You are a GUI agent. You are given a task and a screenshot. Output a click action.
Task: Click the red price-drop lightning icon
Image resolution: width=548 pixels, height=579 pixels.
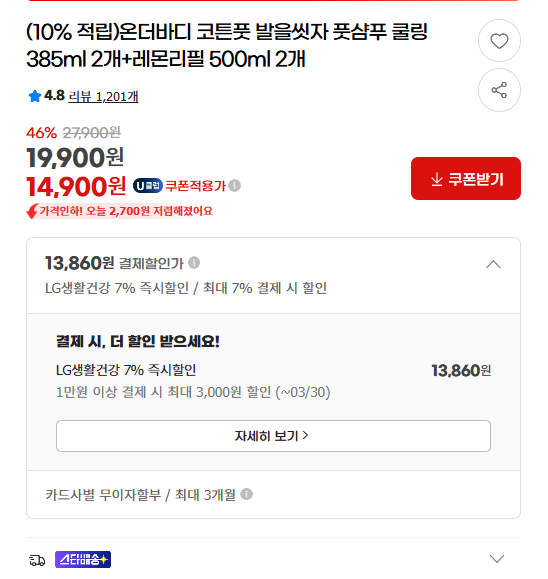[32, 211]
